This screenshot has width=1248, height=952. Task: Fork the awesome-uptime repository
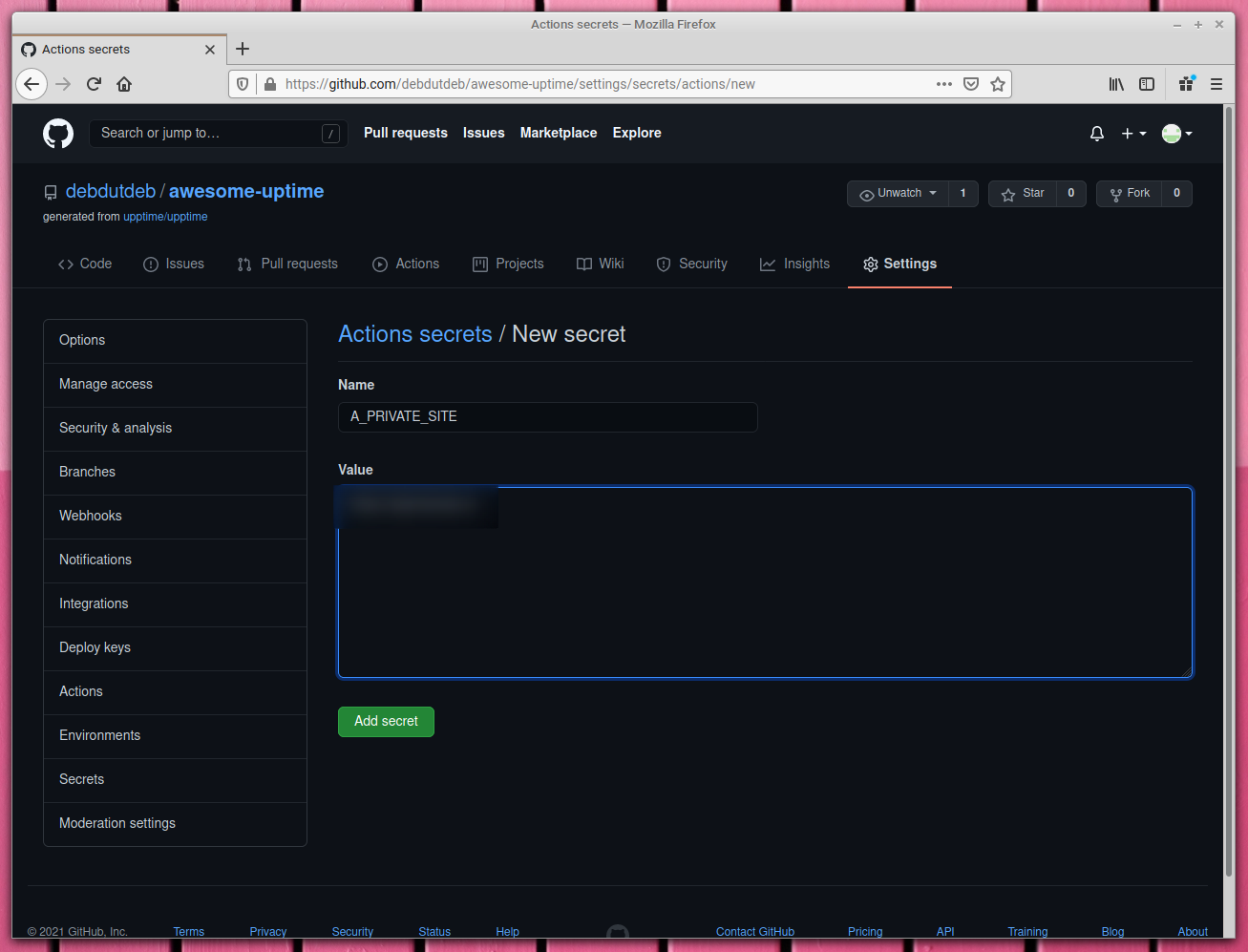[x=1130, y=194]
